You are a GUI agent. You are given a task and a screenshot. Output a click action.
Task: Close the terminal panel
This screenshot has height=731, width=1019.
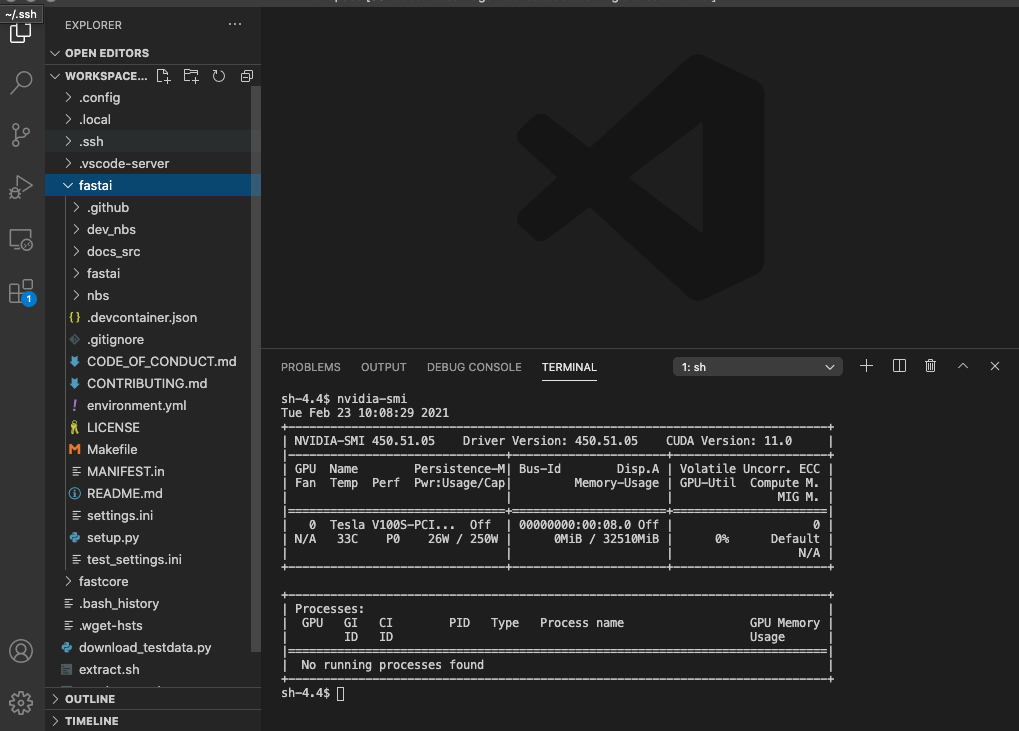coord(994,366)
